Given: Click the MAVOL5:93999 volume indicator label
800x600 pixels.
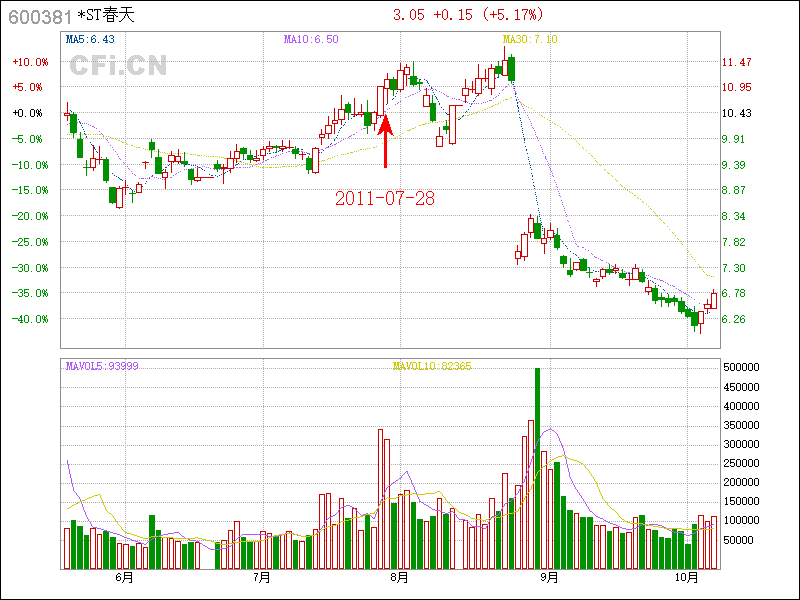Looking at the screenshot, I should click(x=101, y=366).
